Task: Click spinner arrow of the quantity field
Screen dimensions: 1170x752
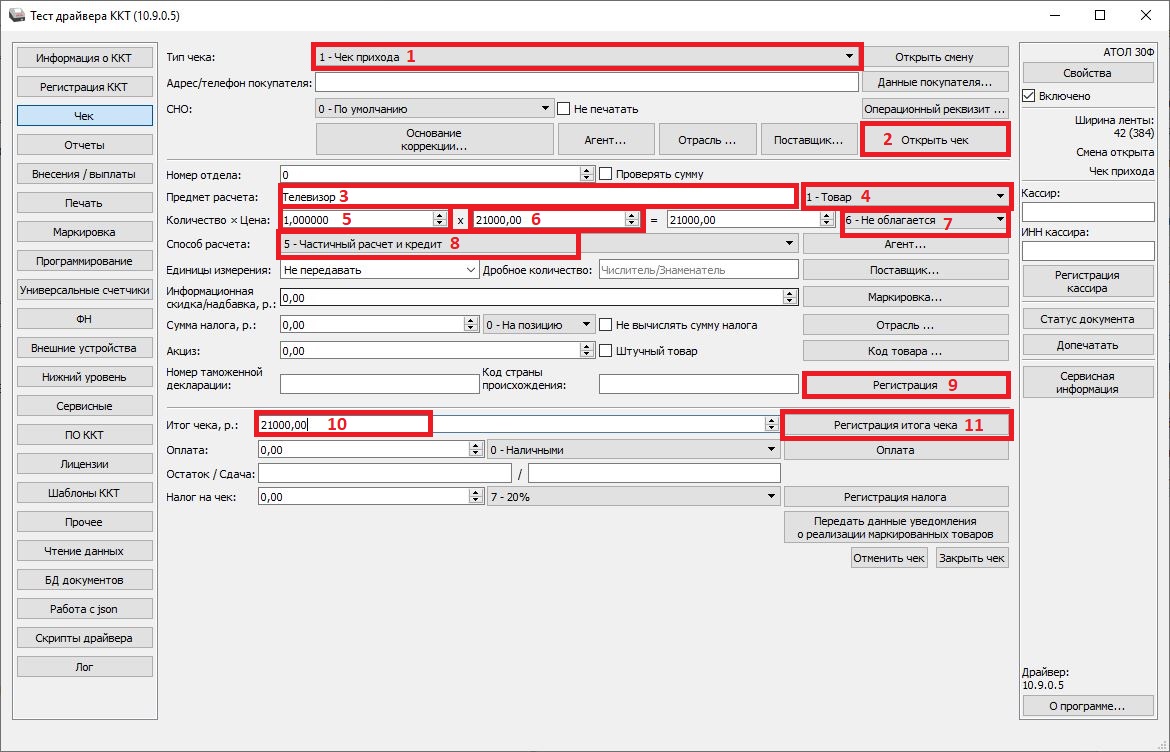Action: tap(439, 219)
